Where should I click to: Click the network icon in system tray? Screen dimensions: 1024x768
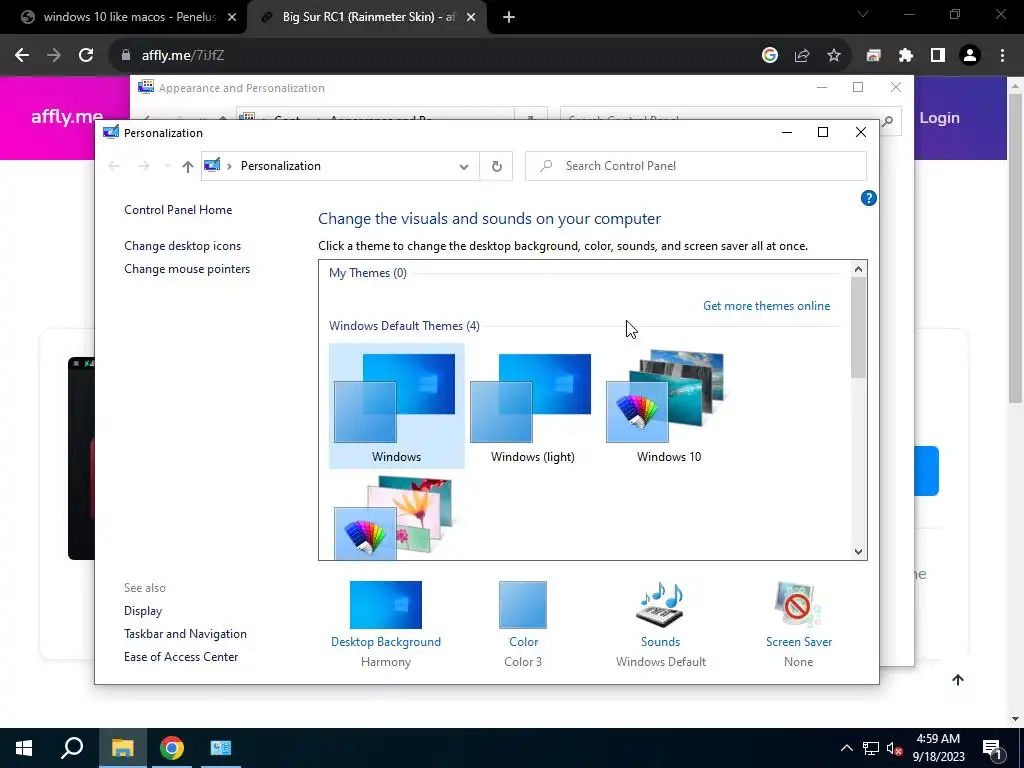coord(871,748)
